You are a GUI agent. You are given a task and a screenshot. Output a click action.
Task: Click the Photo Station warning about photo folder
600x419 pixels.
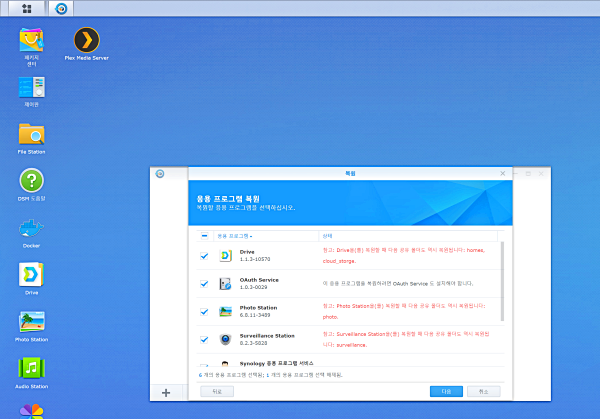pyautogui.click(x=404, y=311)
